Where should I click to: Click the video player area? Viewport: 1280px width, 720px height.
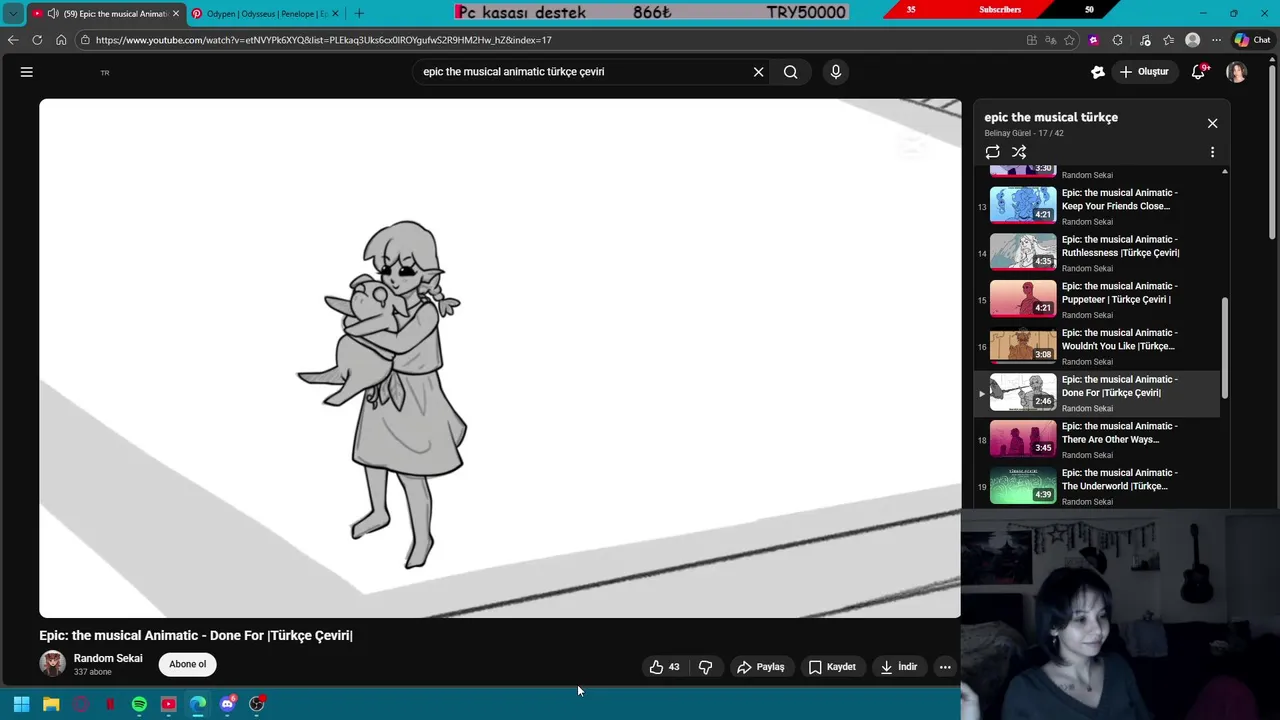pos(500,358)
